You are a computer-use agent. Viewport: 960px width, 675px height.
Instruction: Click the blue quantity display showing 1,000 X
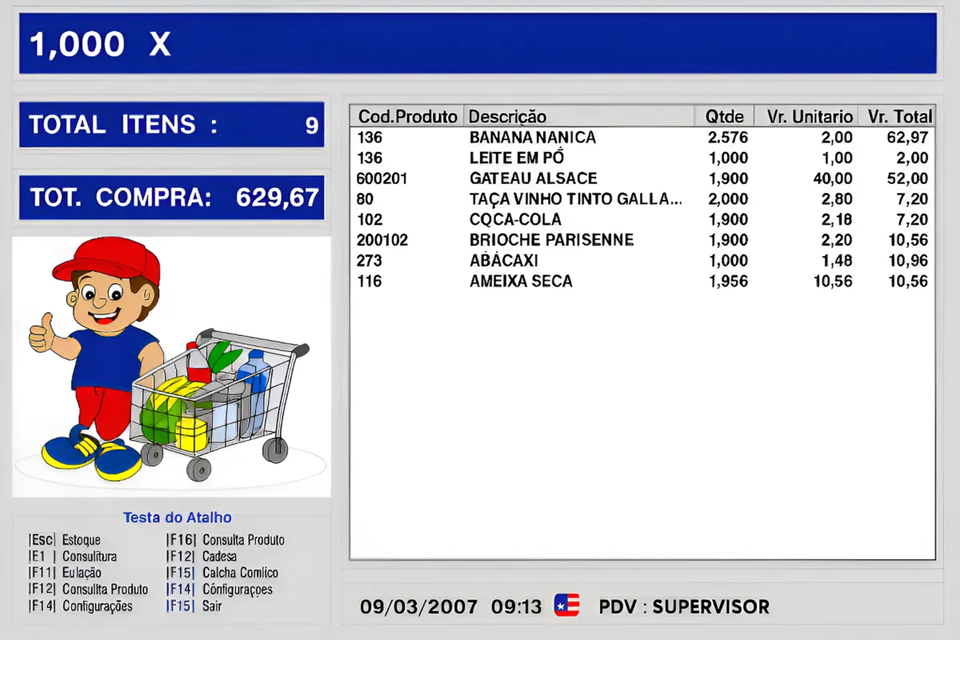(478, 43)
